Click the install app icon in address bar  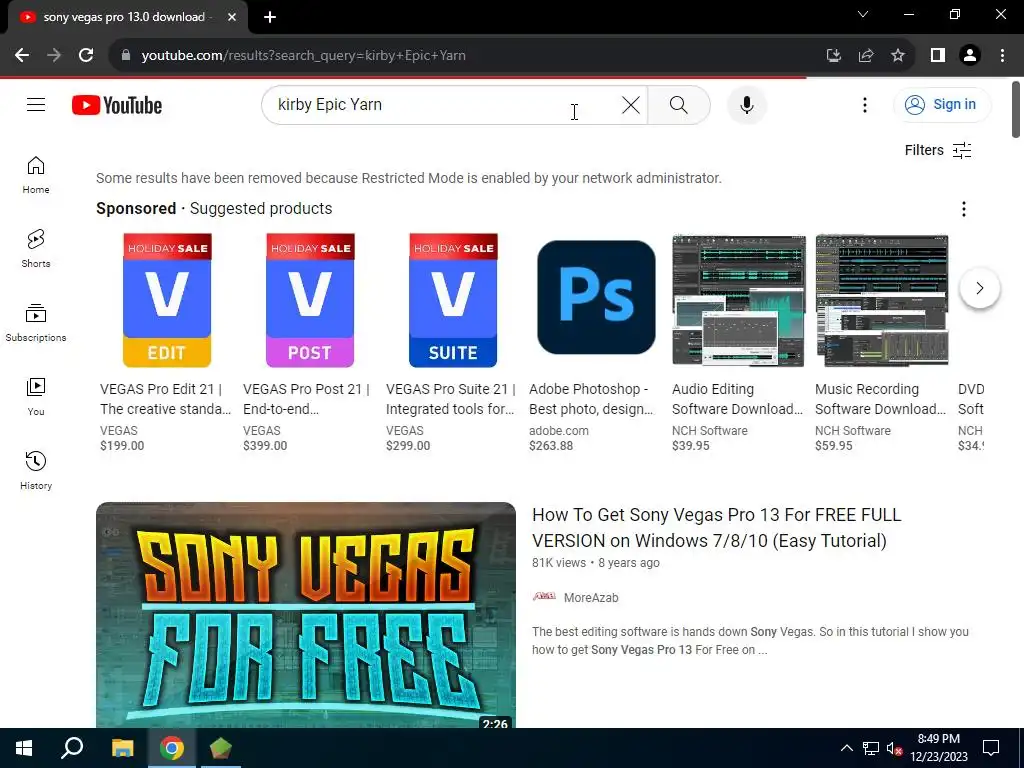[x=833, y=56]
